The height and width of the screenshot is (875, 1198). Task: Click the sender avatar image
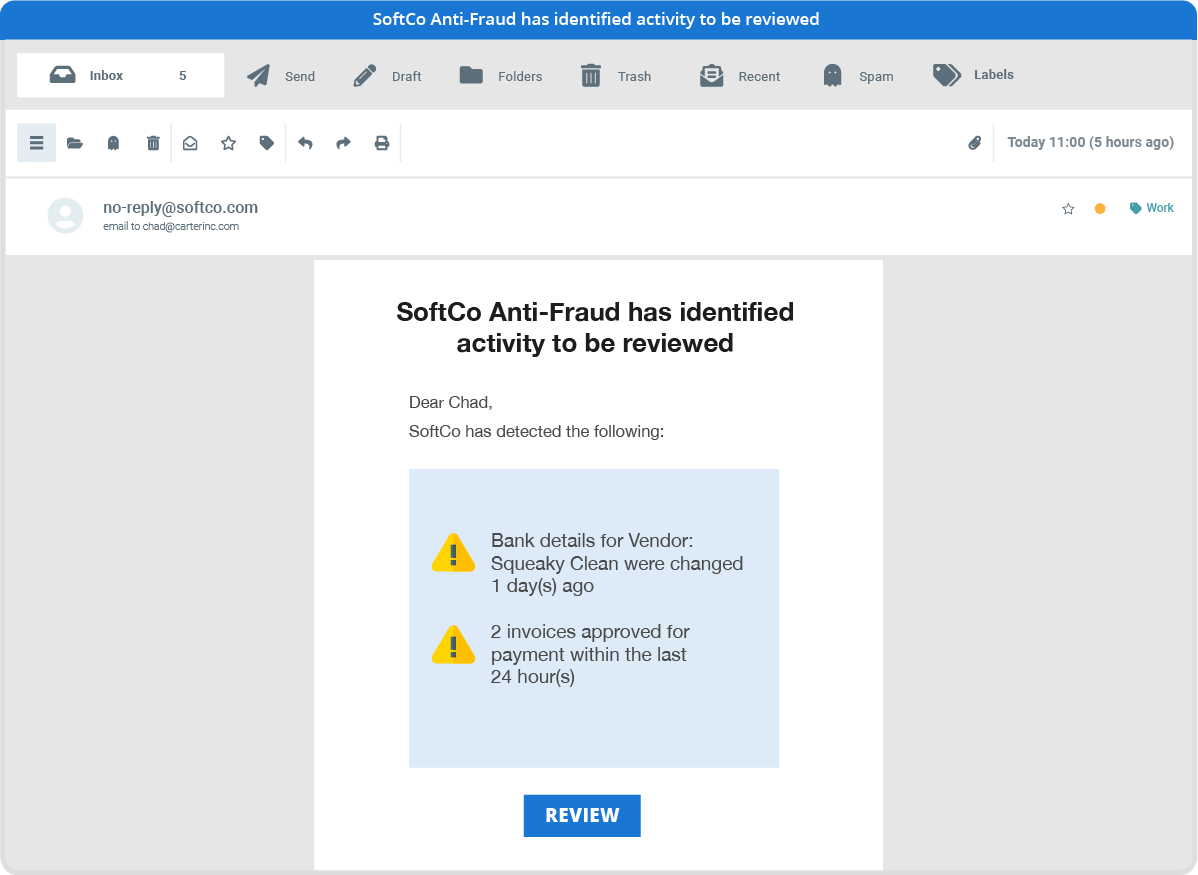pyautogui.click(x=65, y=216)
